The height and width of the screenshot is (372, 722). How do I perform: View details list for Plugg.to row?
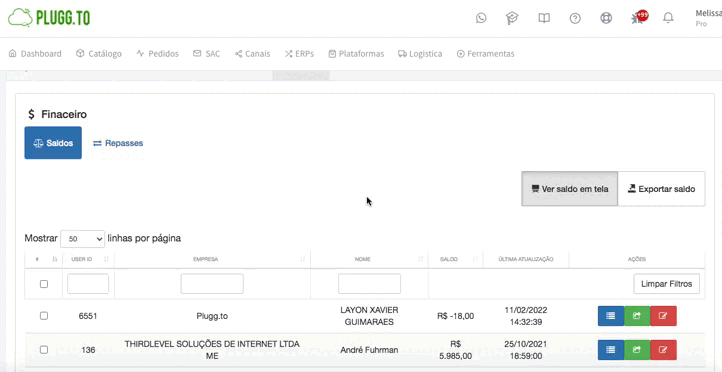611,316
